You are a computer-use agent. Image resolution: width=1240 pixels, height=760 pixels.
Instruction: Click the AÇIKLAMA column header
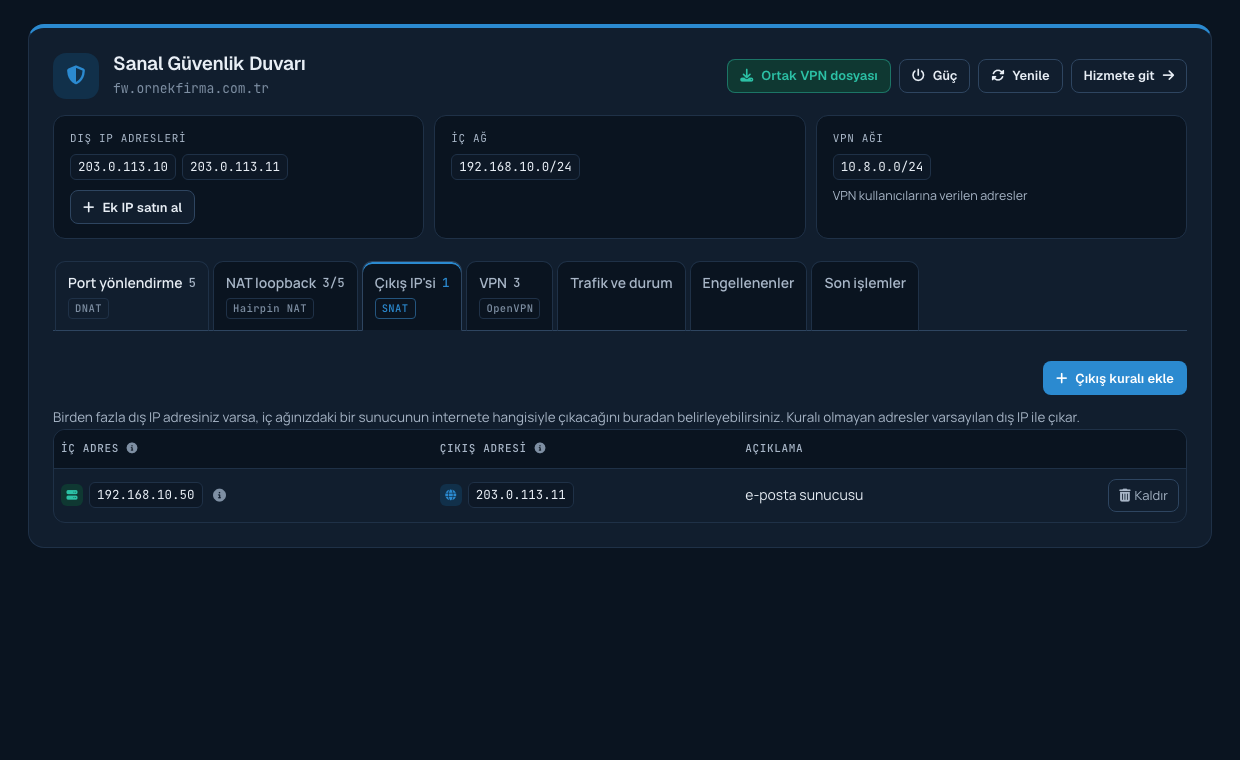click(774, 448)
